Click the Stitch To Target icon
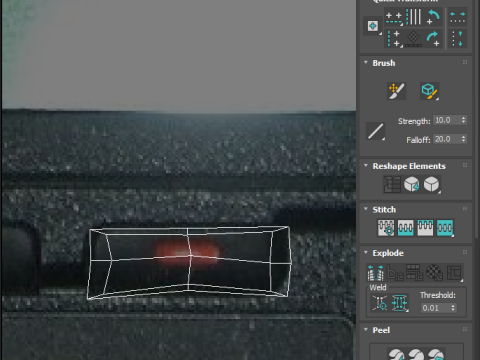 [x=386, y=228]
